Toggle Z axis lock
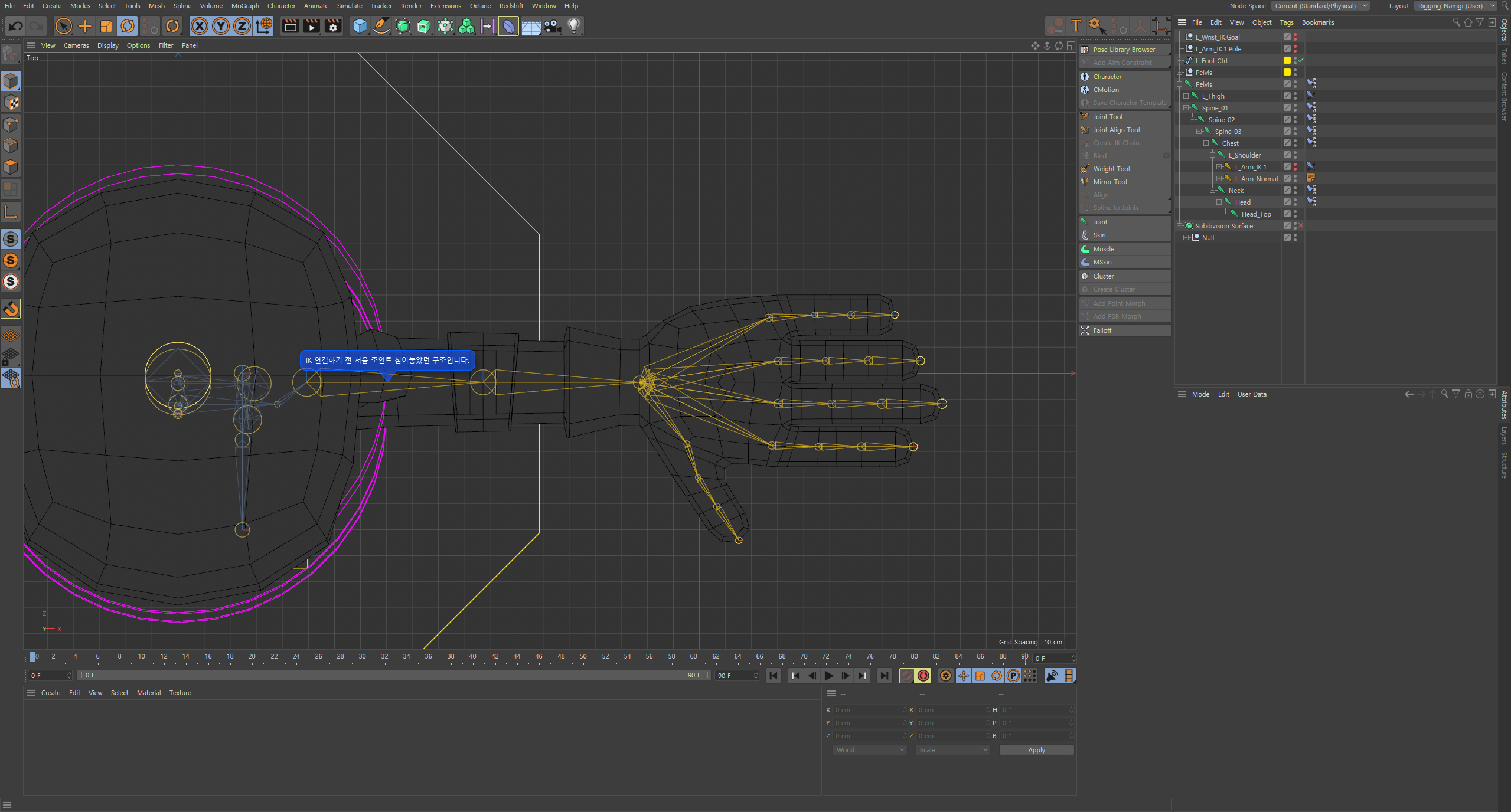Image resolution: width=1511 pixels, height=812 pixels. coord(242,26)
